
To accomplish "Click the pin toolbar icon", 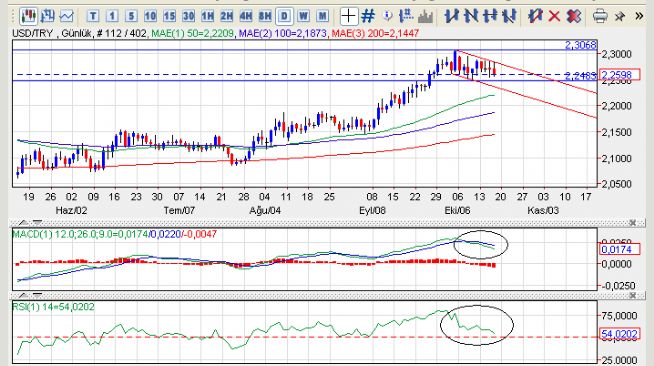I will click(x=620, y=16).
